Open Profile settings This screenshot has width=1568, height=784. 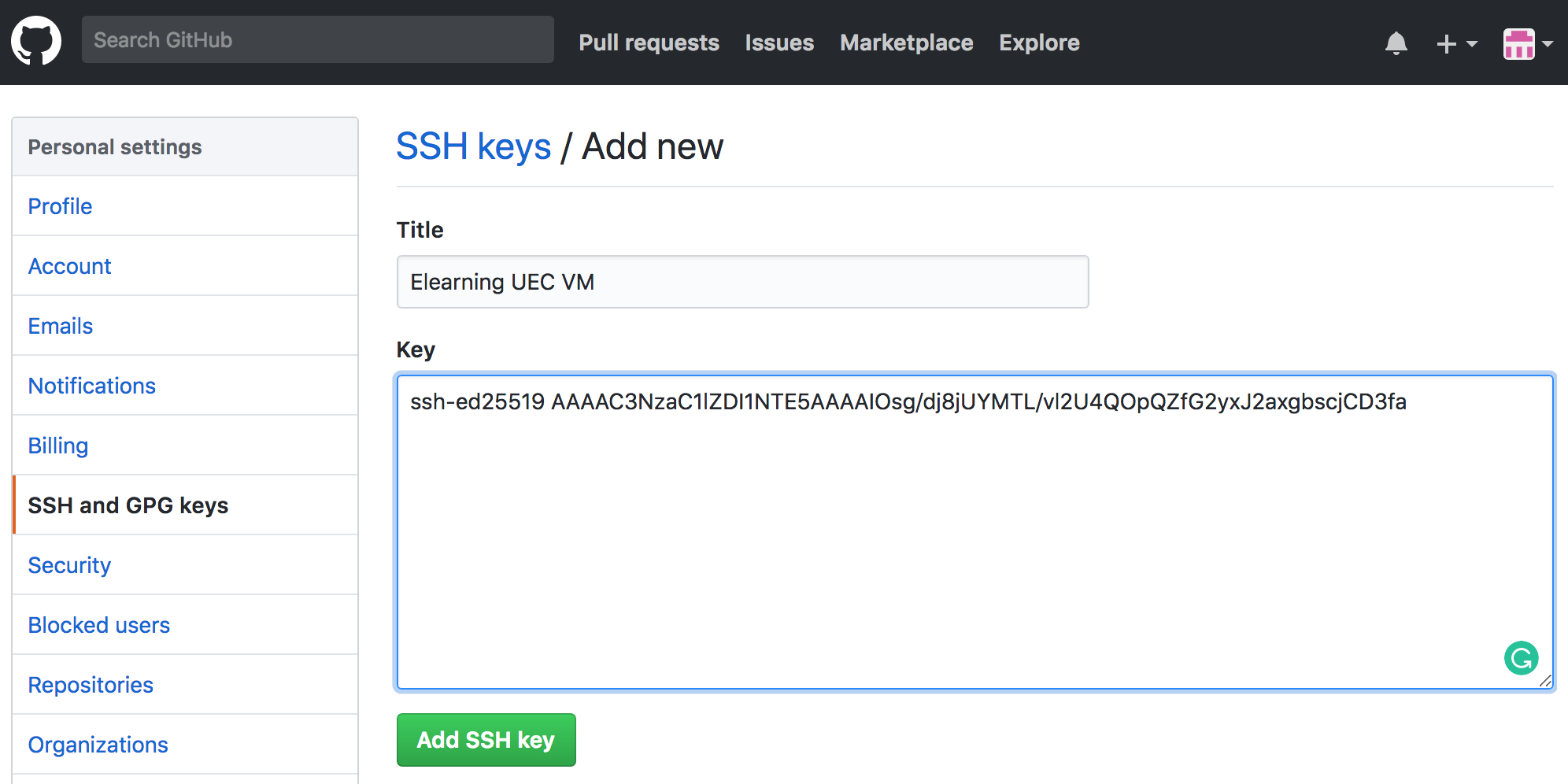click(185, 206)
